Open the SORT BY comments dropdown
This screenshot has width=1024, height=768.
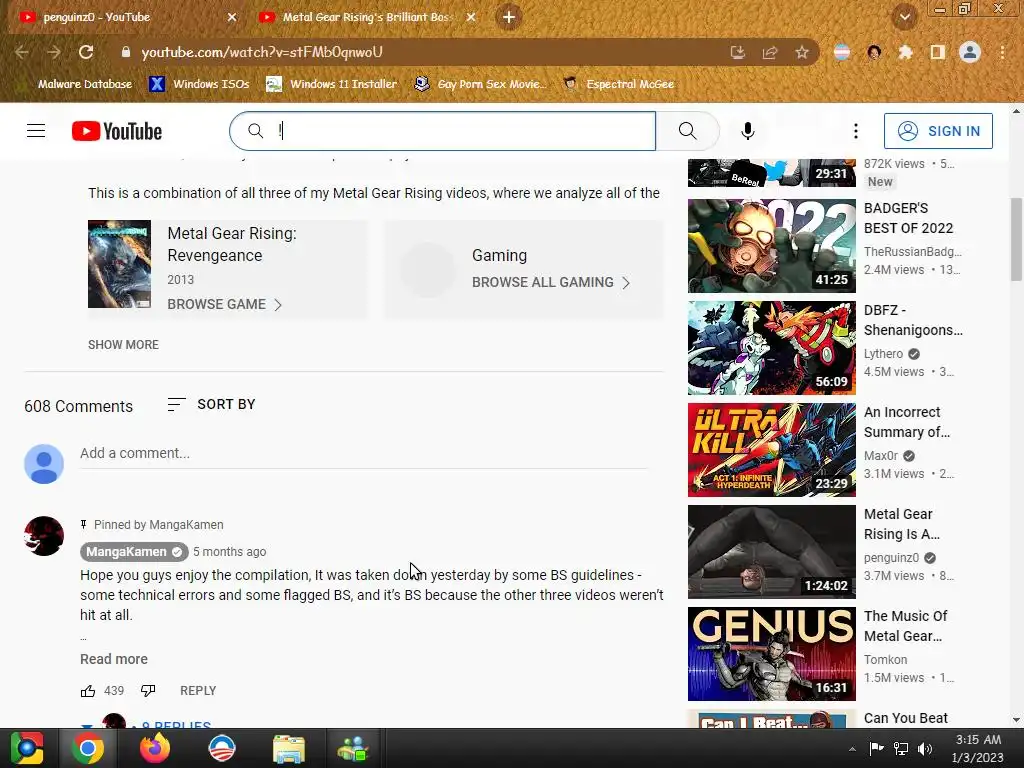pos(211,404)
